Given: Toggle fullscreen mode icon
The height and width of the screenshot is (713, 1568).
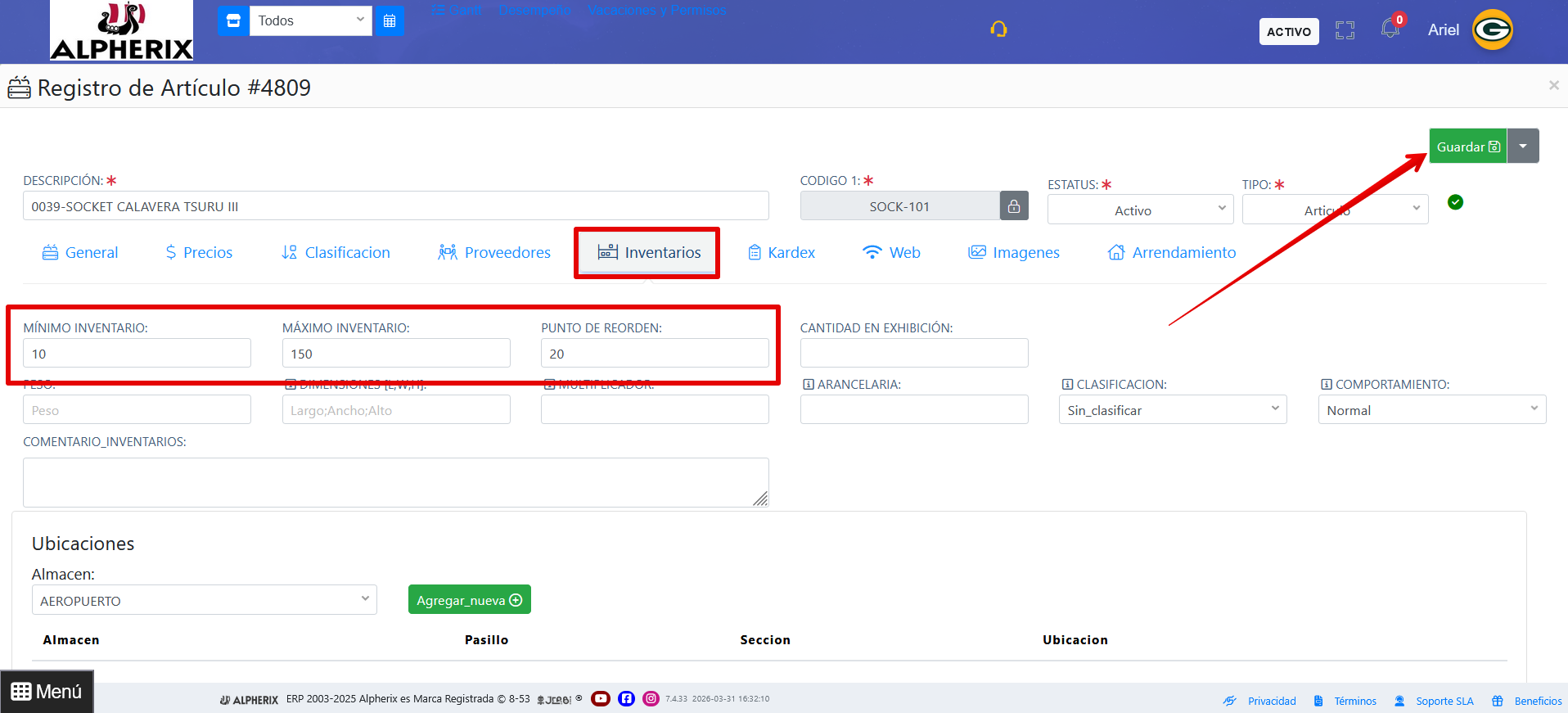Looking at the screenshot, I should pyautogui.click(x=1345, y=31).
